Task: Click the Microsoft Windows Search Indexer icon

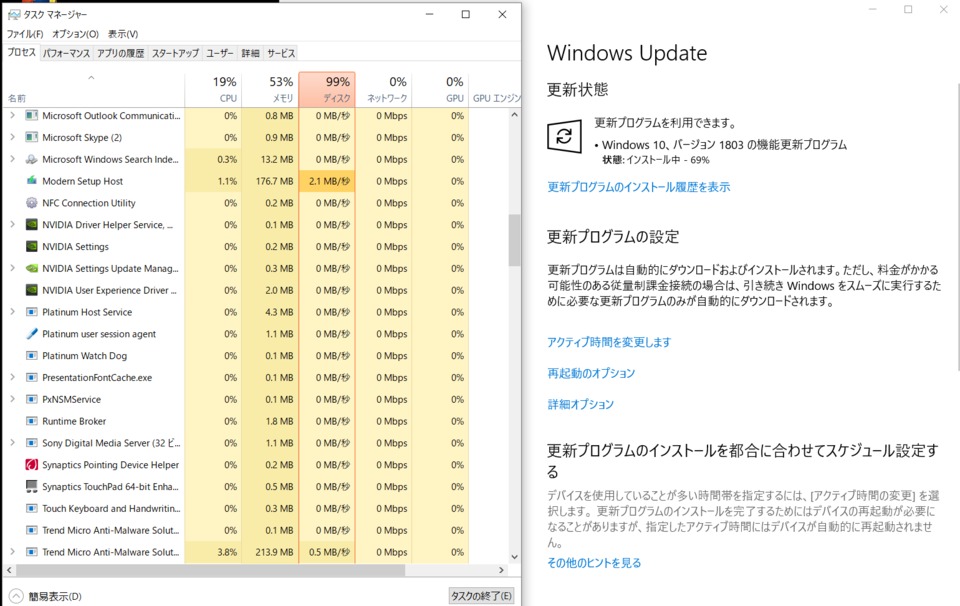Action: pyautogui.click(x=32, y=159)
